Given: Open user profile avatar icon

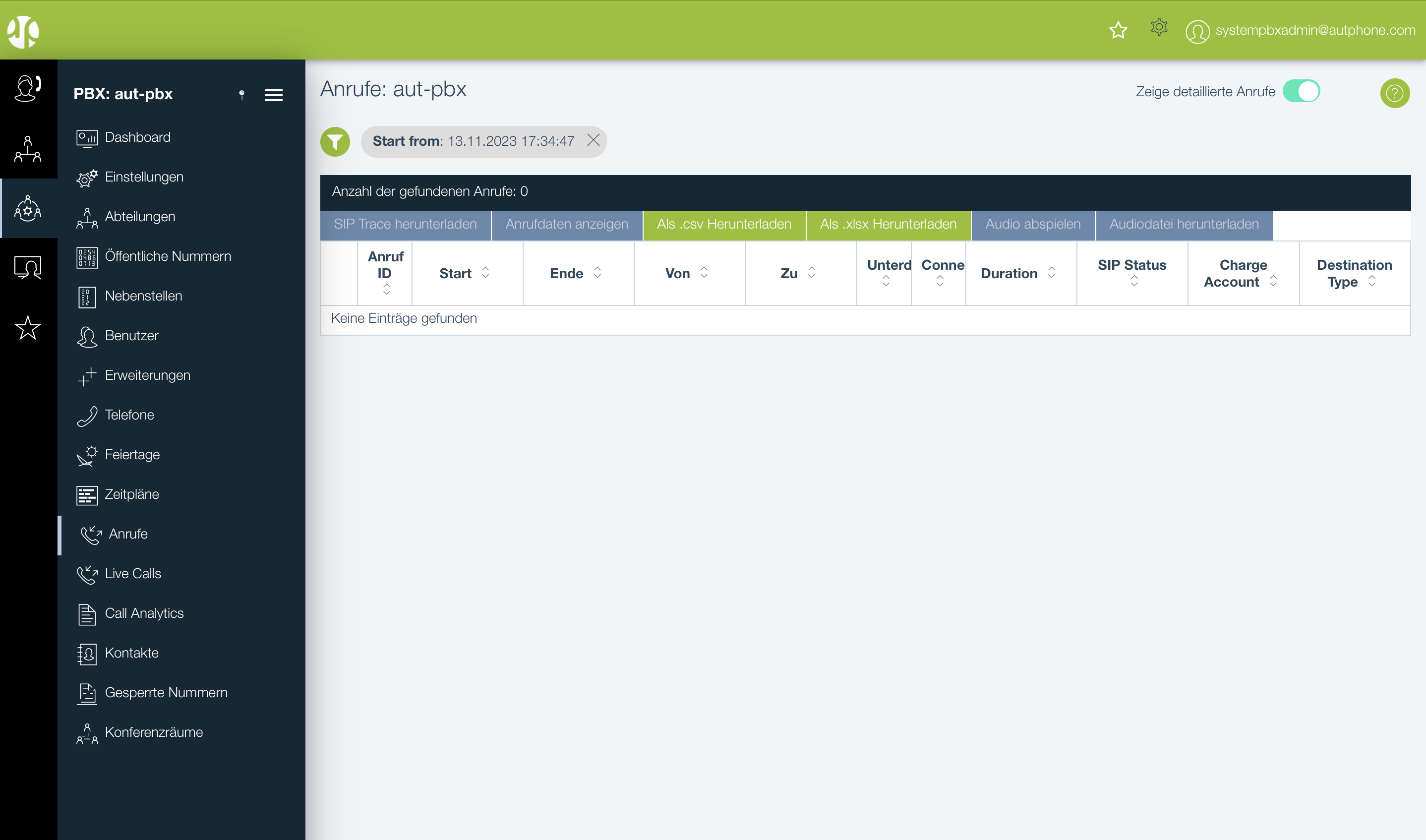Looking at the screenshot, I should (1197, 31).
